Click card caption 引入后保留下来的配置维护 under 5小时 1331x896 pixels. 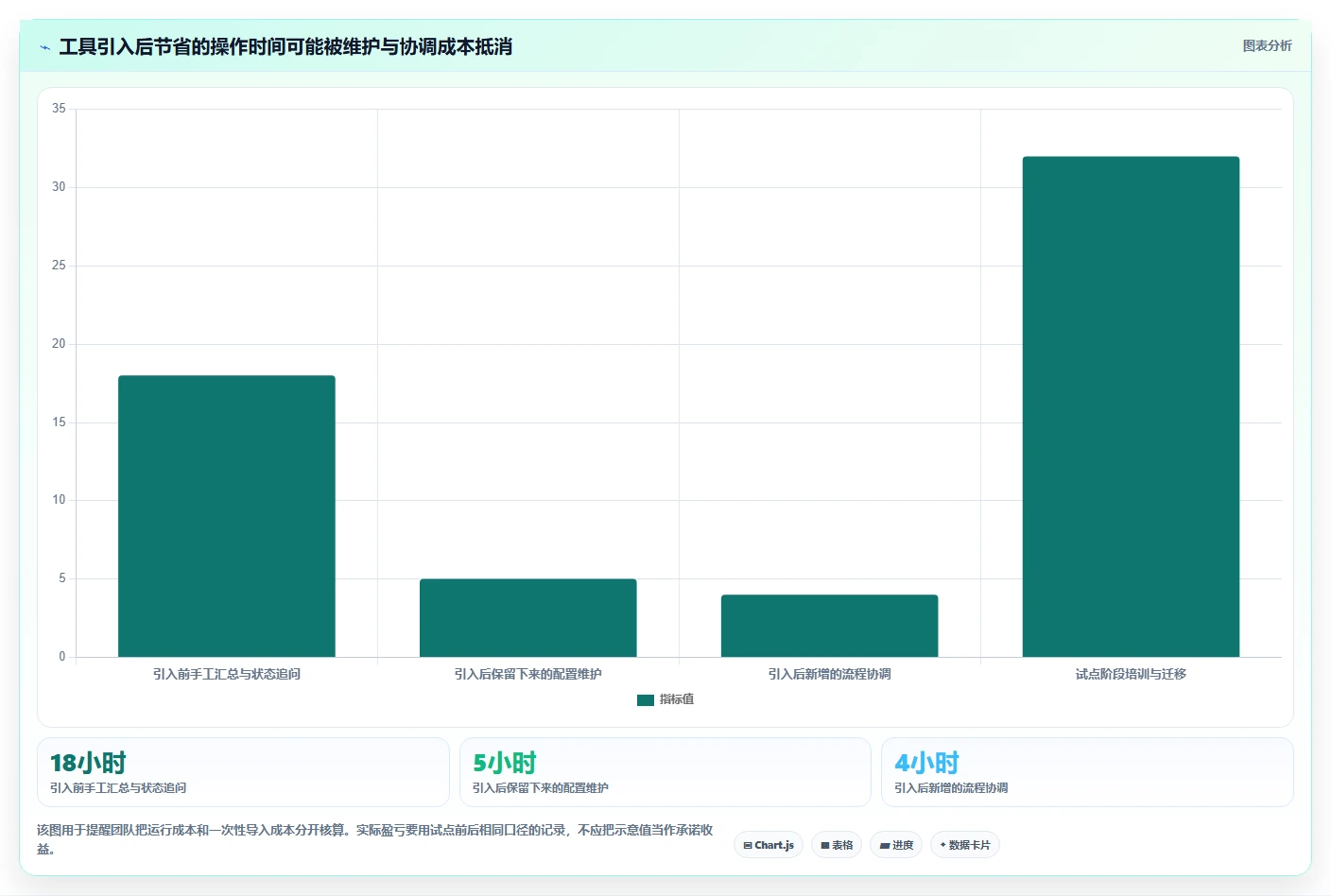pyautogui.click(x=541, y=787)
